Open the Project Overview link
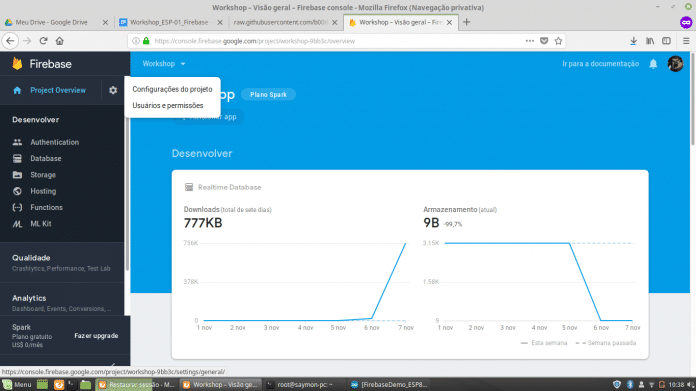696x391 pixels. tap(58, 90)
